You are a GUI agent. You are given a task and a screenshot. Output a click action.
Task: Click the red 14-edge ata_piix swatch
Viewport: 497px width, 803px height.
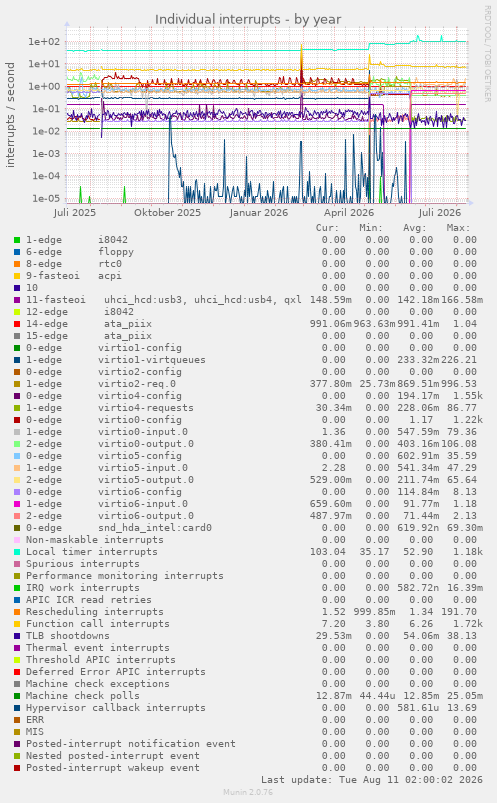click(17, 324)
